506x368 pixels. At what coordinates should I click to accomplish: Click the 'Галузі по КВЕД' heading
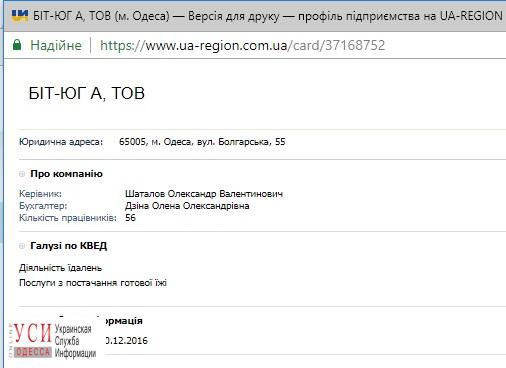(69, 246)
